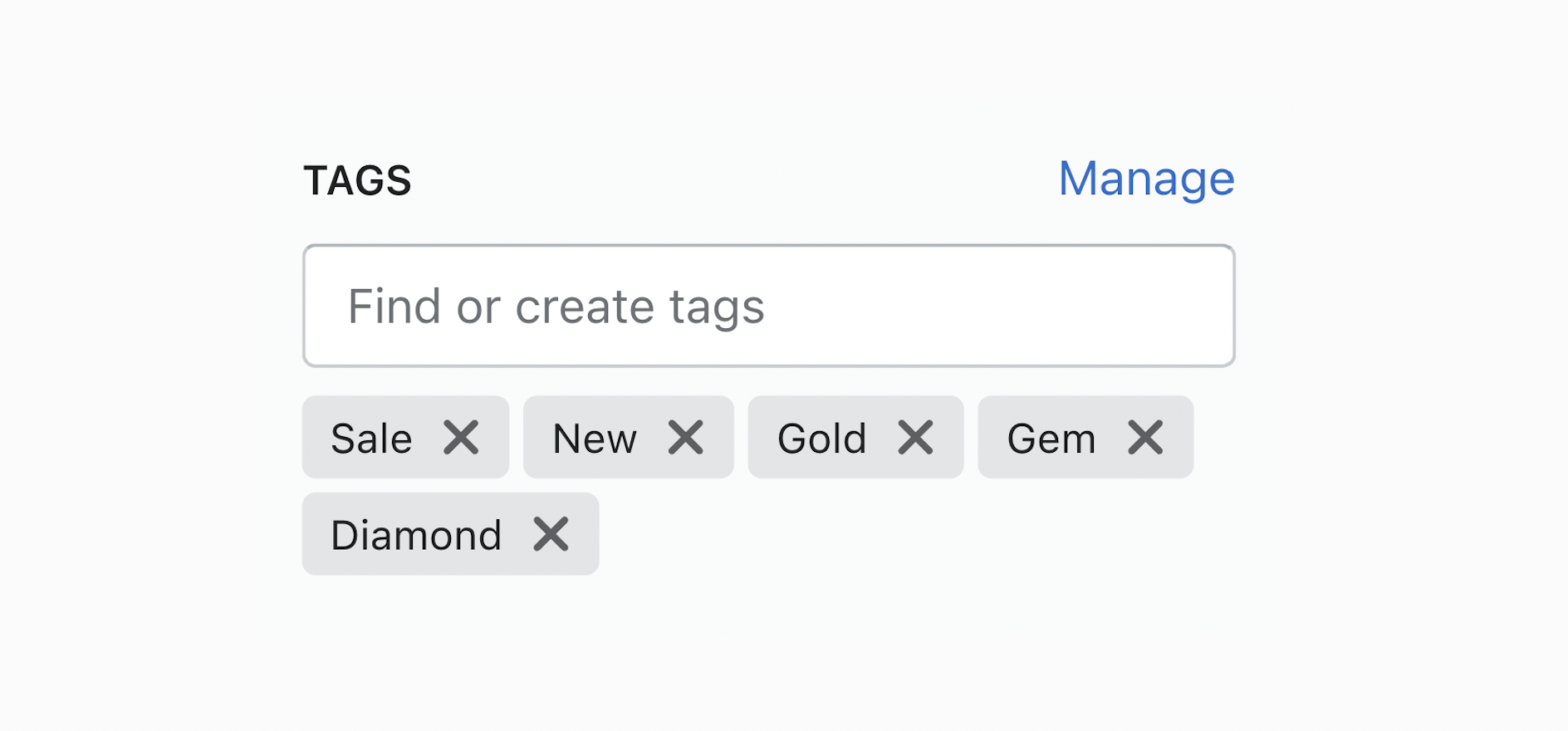Click the X on the Sale chip
Screen dimensions: 1568x731
point(462,438)
